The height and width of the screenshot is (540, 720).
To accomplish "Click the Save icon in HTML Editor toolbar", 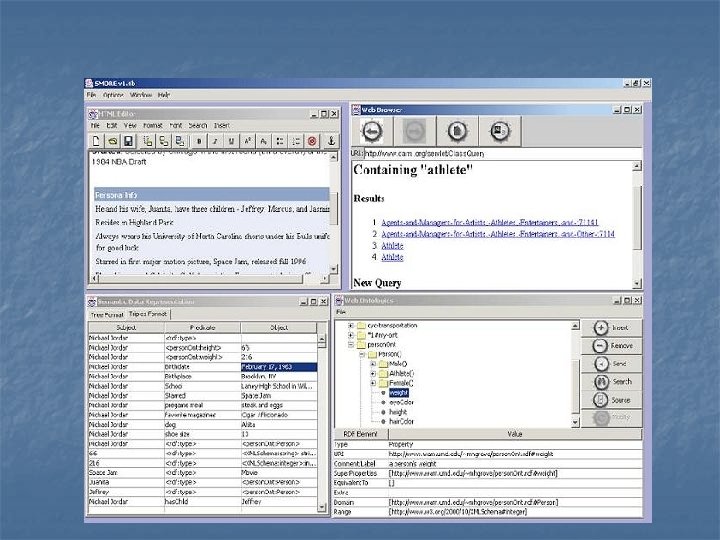I will pyautogui.click(x=129, y=141).
